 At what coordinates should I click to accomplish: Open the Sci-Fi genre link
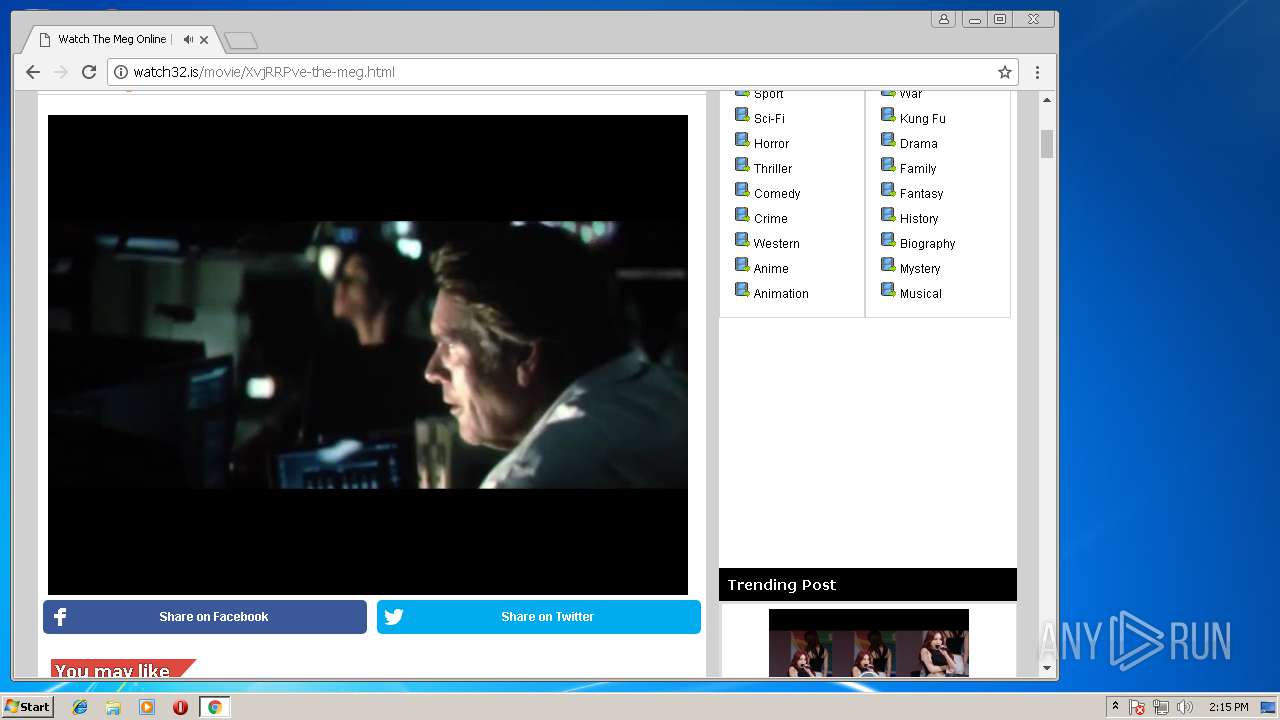[769, 119]
